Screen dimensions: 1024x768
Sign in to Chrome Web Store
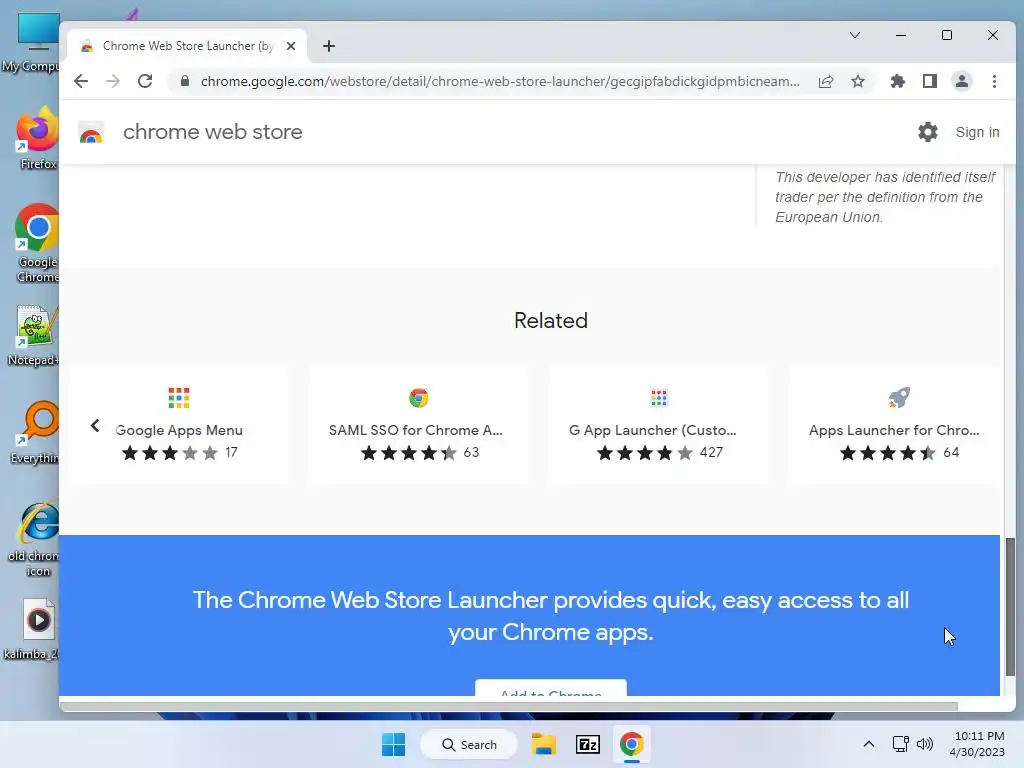coord(977,132)
